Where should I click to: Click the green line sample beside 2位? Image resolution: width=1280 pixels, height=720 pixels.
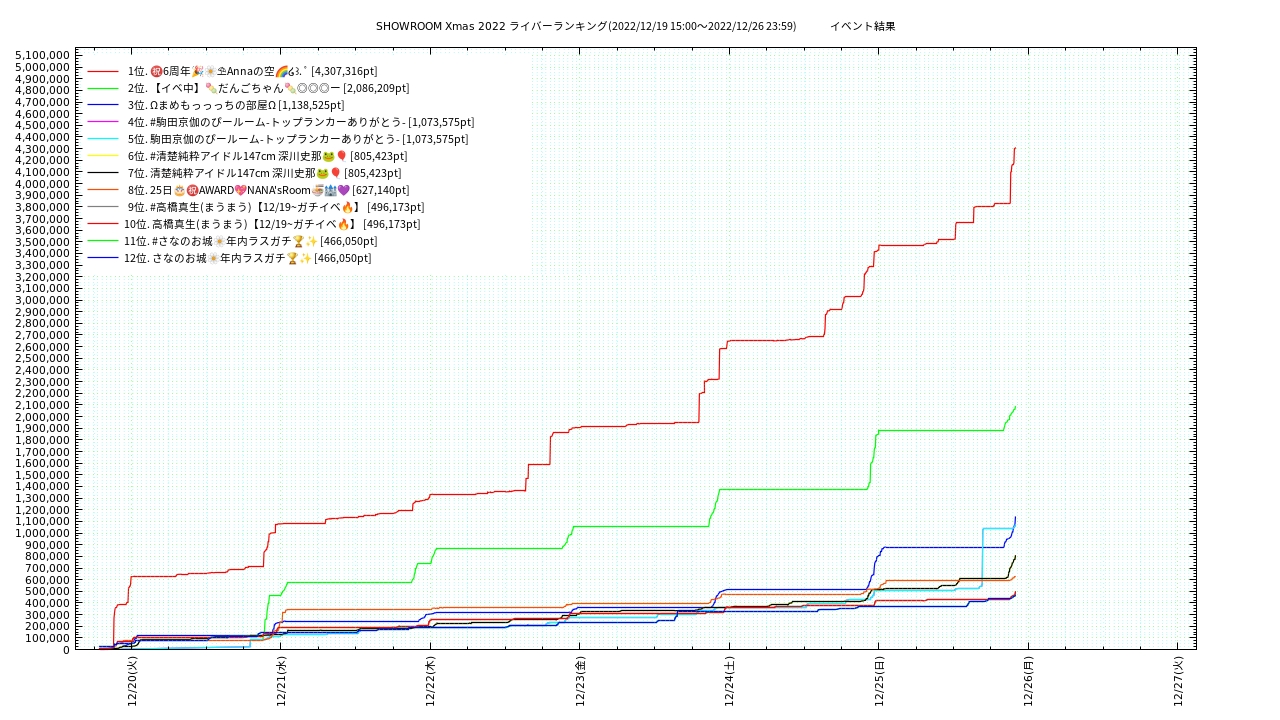[104, 89]
